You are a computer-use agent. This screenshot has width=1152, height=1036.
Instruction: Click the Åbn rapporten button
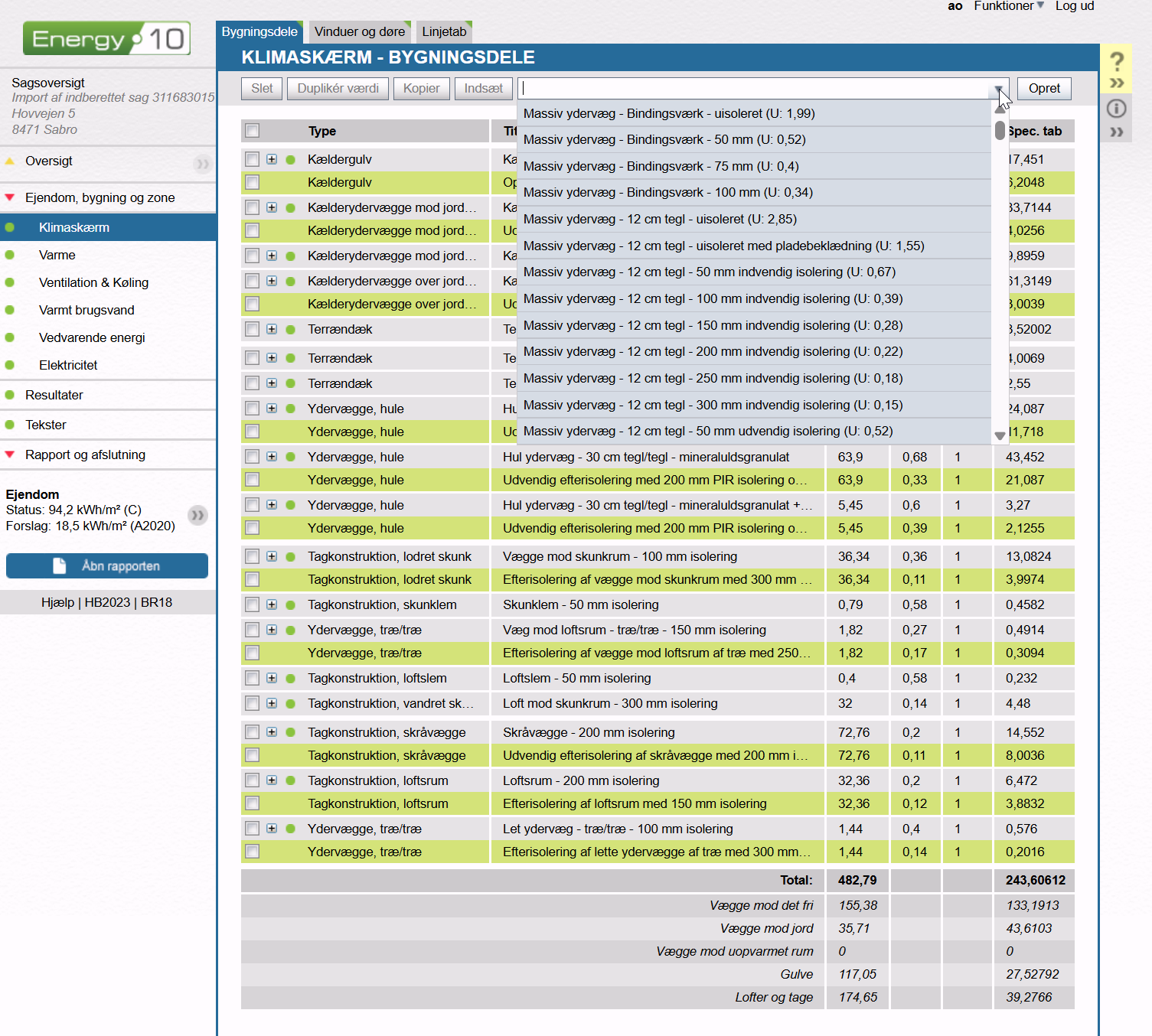(107, 566)
